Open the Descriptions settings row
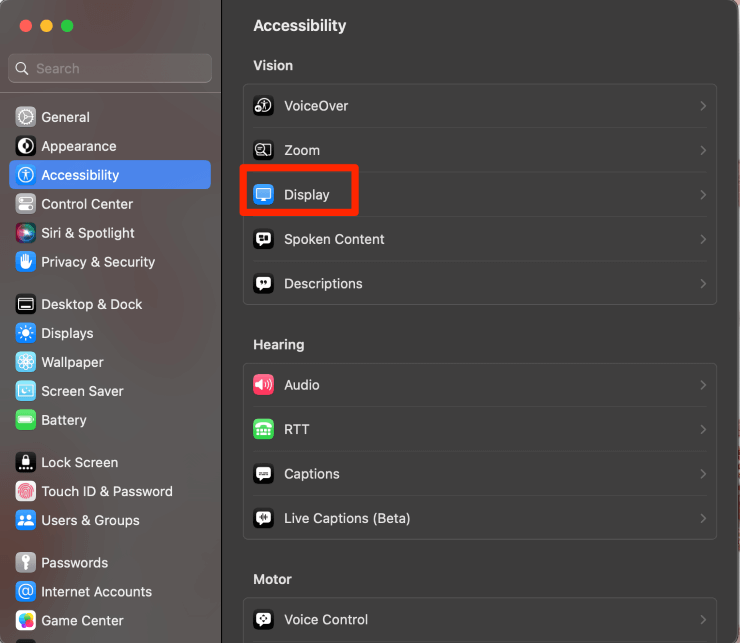The height and width of the screenshot is (643, 740). [x=323, y=284]
